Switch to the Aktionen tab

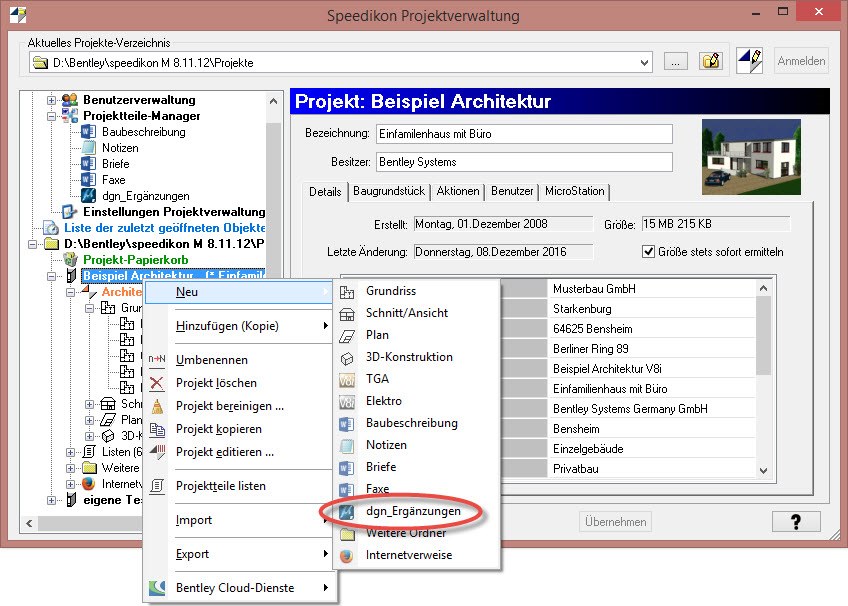pyautogui.click(x=458, y=191)
